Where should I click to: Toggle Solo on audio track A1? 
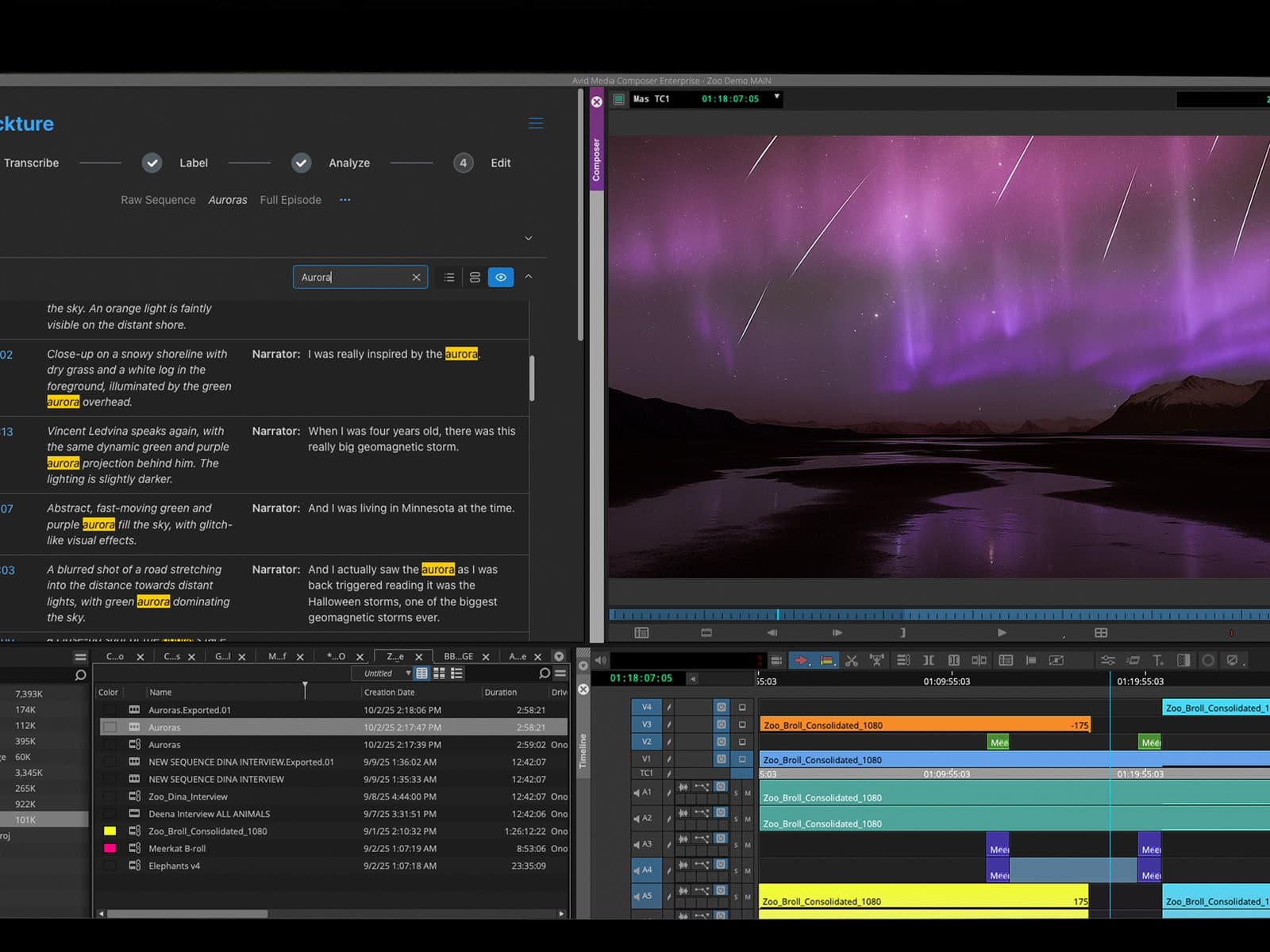(x=736, y=793)
